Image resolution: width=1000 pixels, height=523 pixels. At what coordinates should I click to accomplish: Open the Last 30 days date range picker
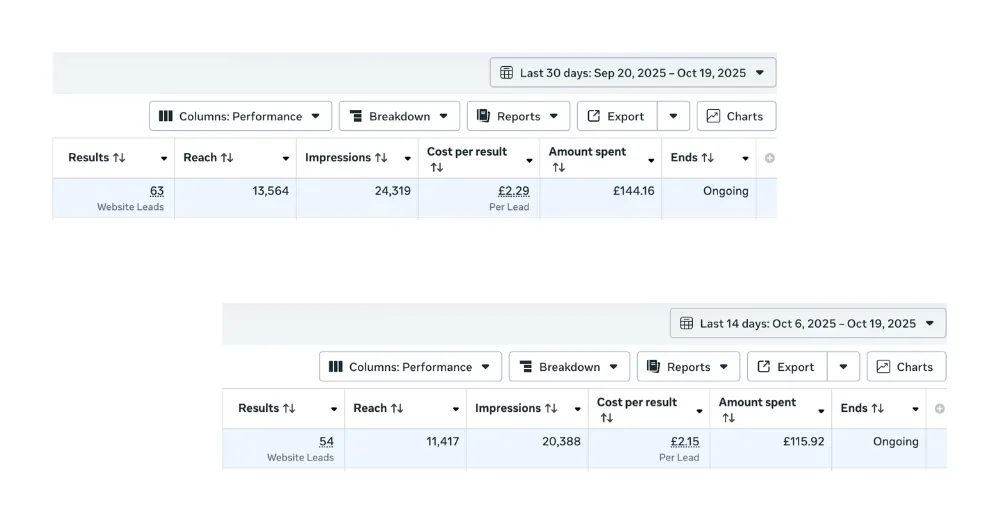(632, 73)
